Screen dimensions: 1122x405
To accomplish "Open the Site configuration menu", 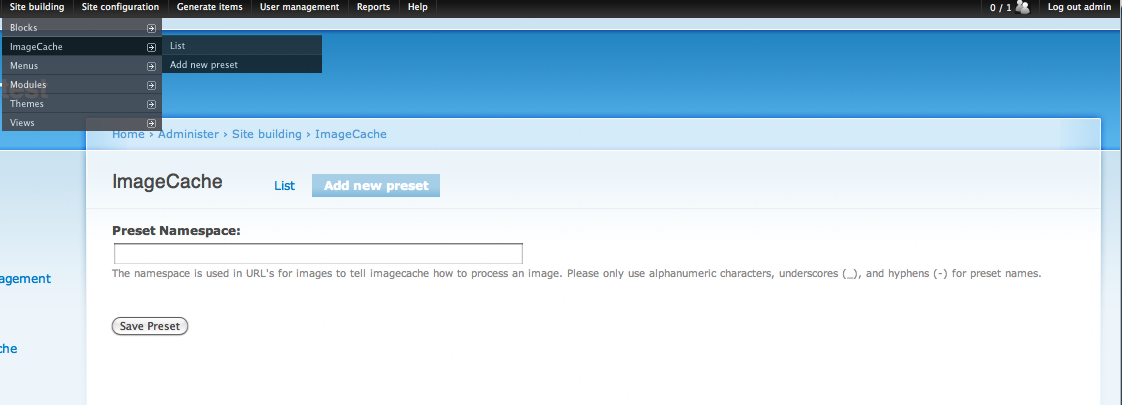I will click(120, 7).
